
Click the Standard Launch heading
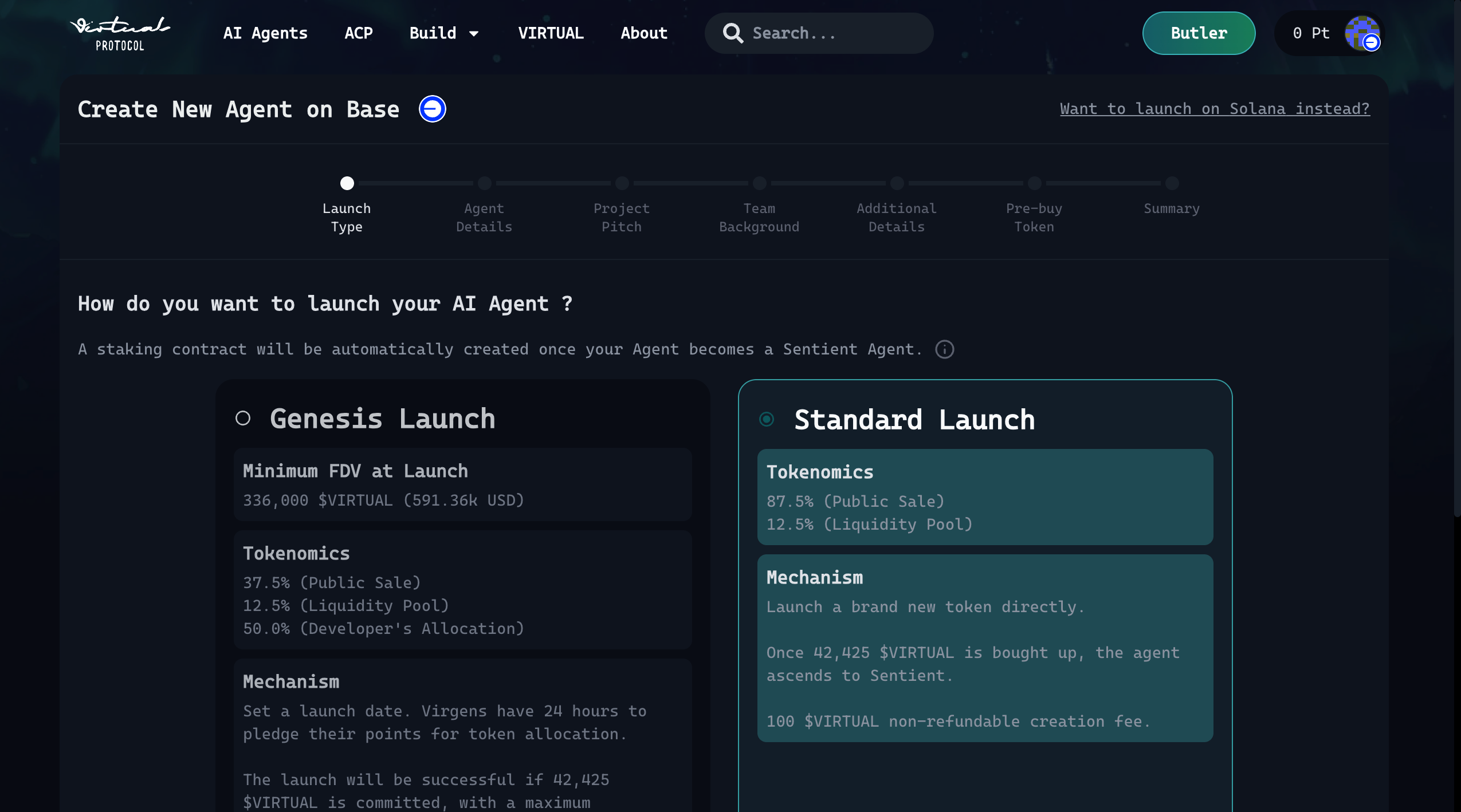pos(915,420)
